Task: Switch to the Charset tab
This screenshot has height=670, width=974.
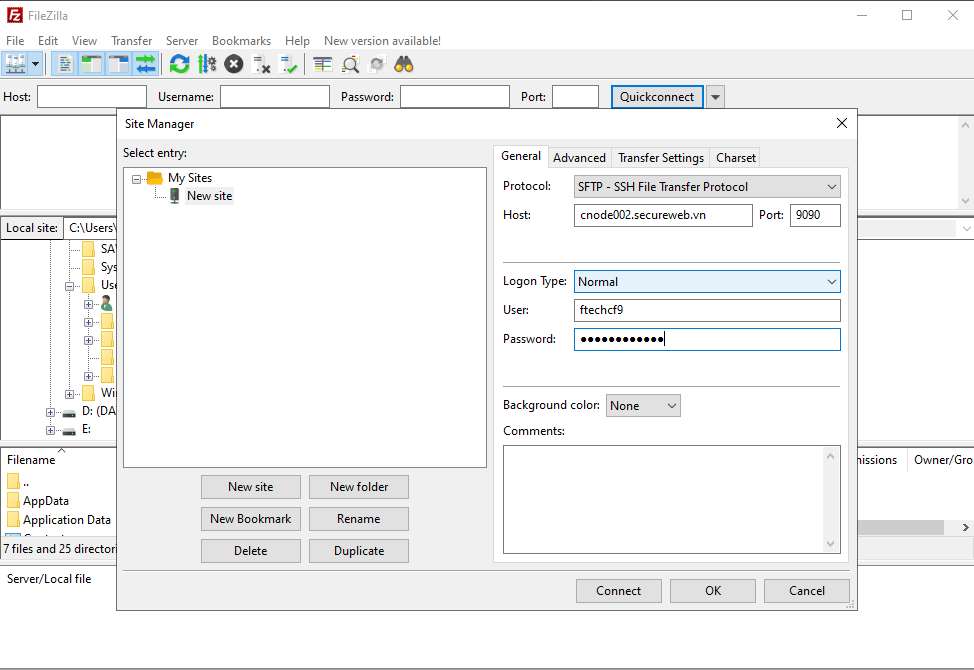Action: pos(736,158)
